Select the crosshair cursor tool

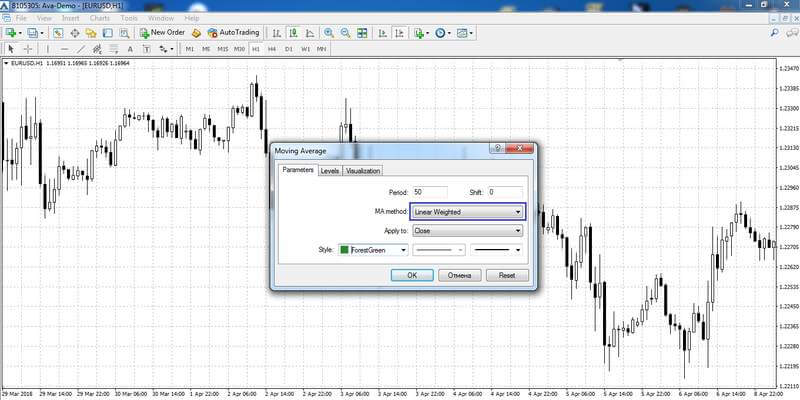[28, 49]
